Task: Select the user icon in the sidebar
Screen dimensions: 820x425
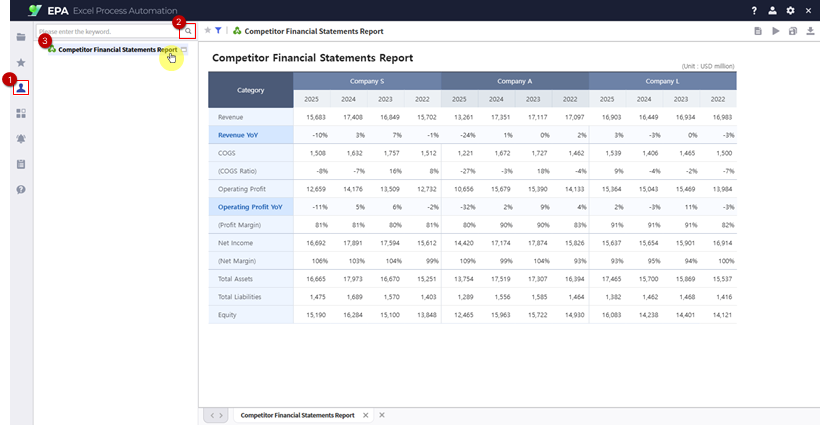Action: (21, 88)
